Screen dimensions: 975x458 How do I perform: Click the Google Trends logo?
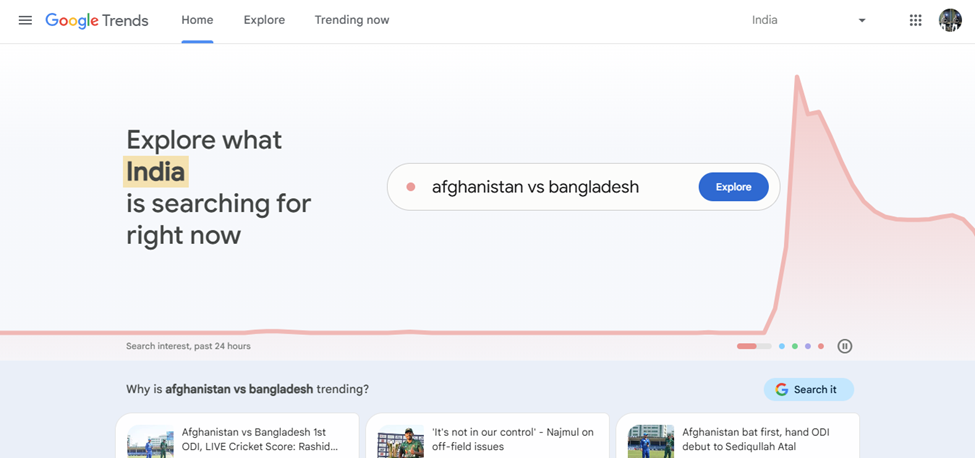pos(96,21)
